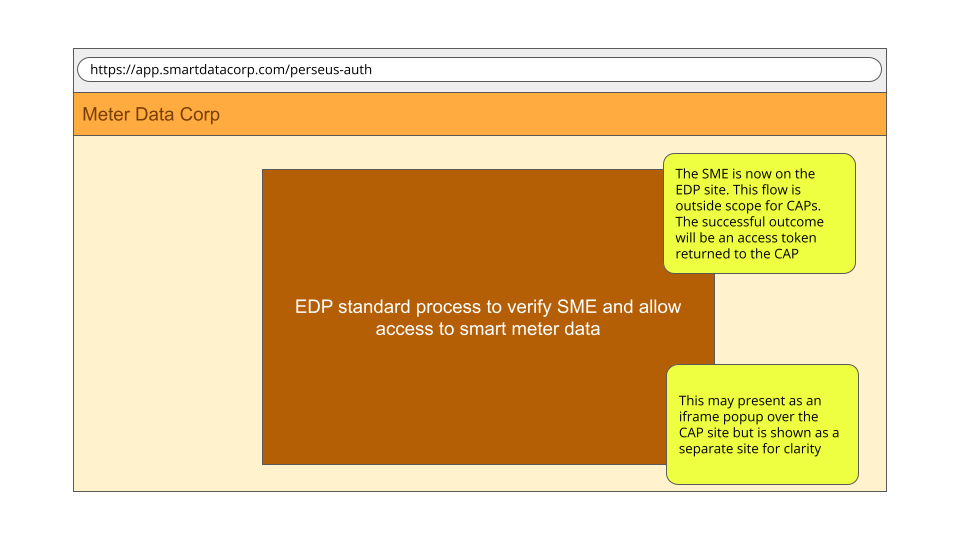Click 'outside scope for CAPs' text line
The width and height of the screenshot is (960, 540).
click(x=748, y=206)
